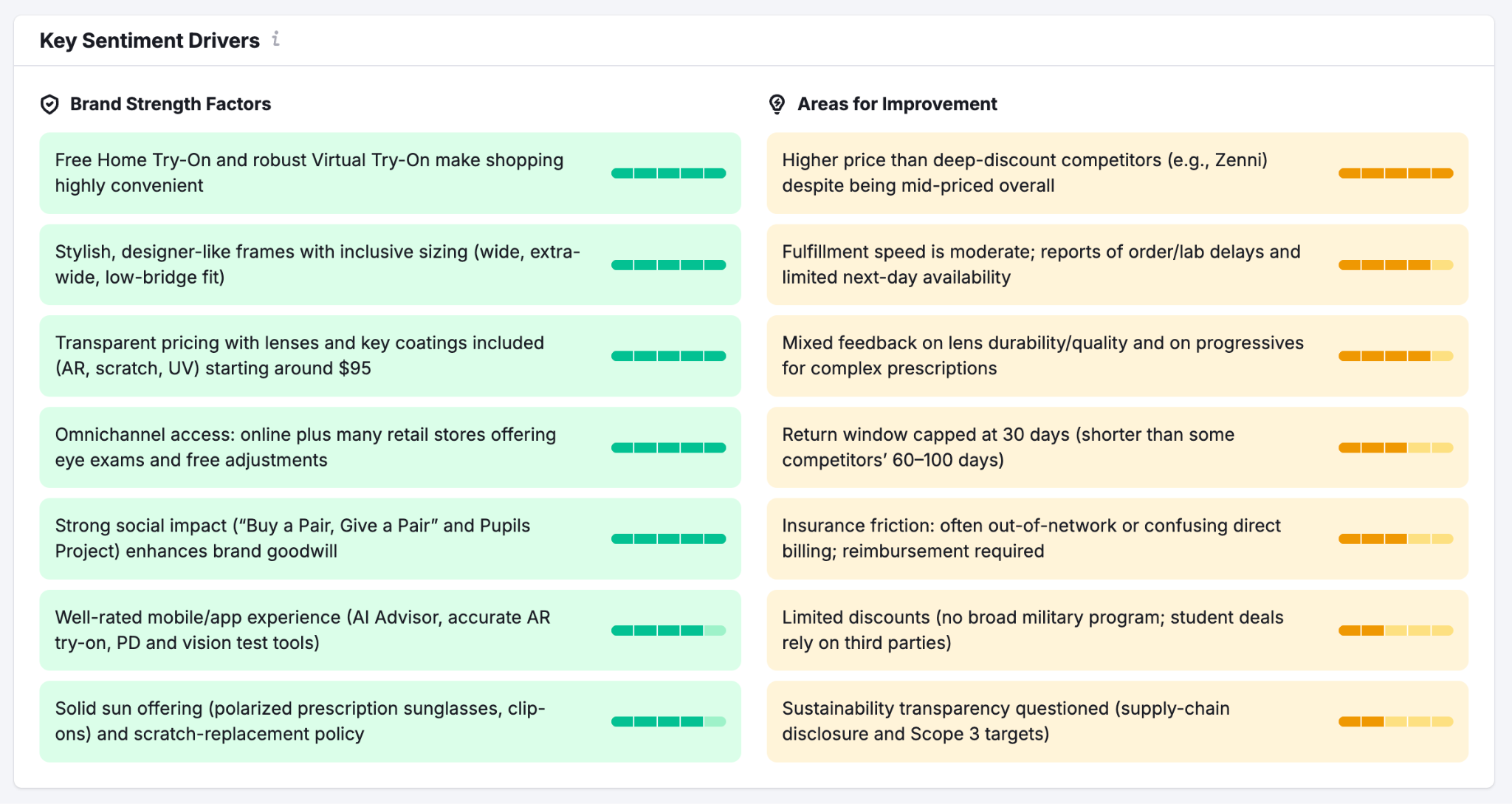Select the green strength bar for Free Home Try-On

point(668,172)
